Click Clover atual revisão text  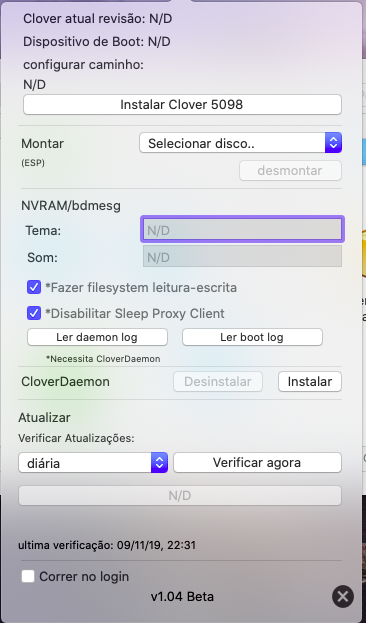[x=97, y=19]
